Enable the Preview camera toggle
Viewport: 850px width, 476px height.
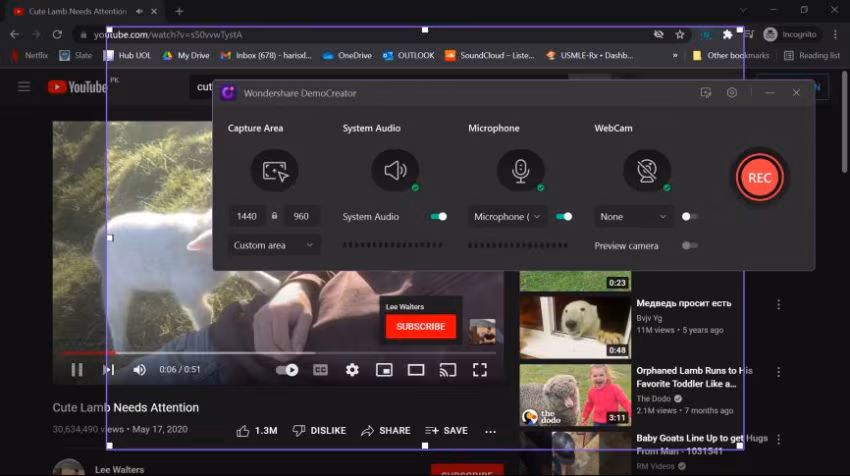(689, 246)
